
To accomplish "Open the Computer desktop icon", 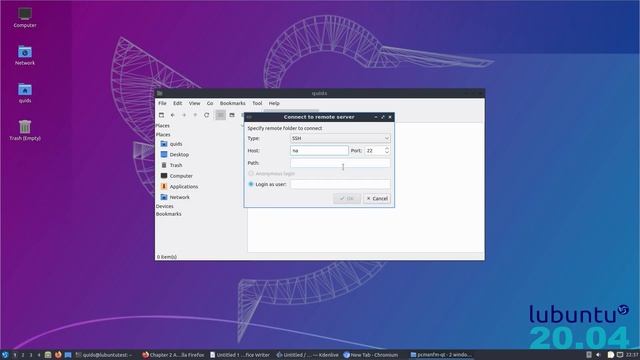I will tap(25, 18).
